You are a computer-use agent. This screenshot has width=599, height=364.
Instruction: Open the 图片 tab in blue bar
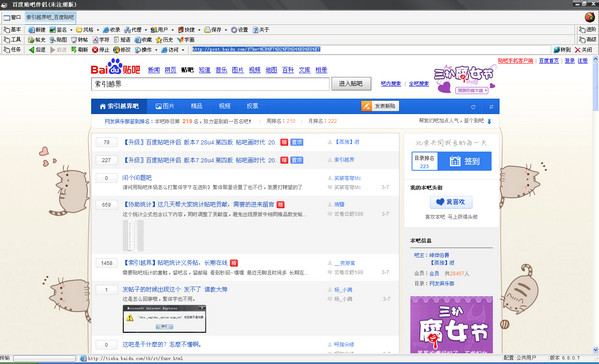[165, 106]
